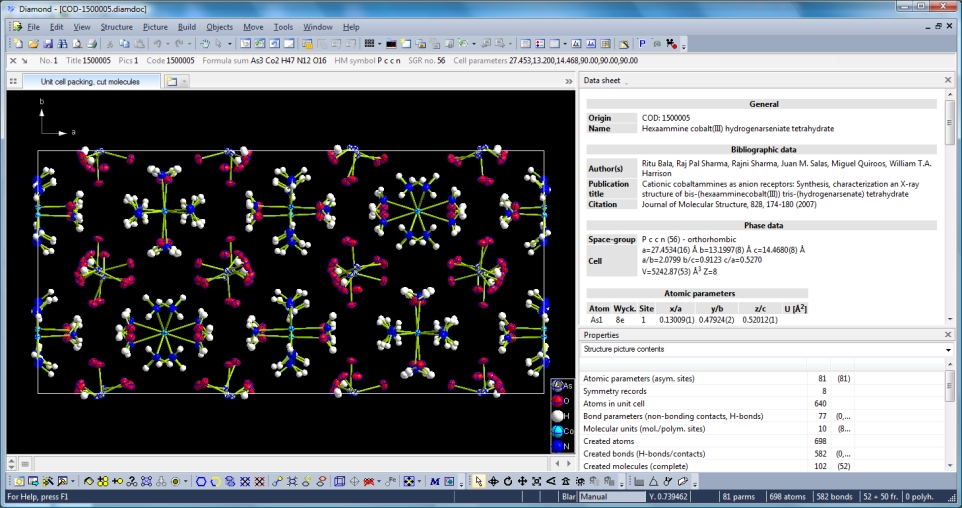This screenshot has height=508, width=962.
Task: Click the Print icon in toolbar
Action: point(92,44)
